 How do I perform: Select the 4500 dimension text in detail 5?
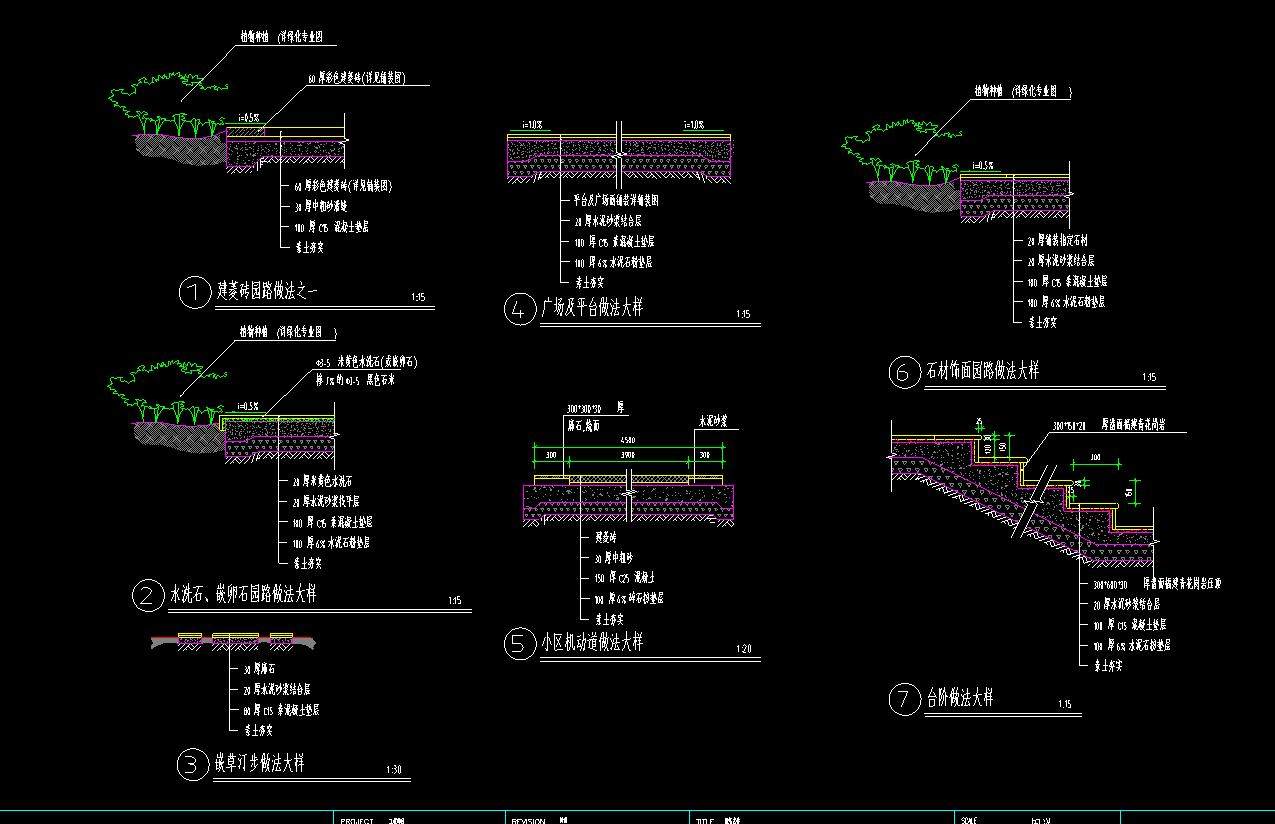coord(627,439)
